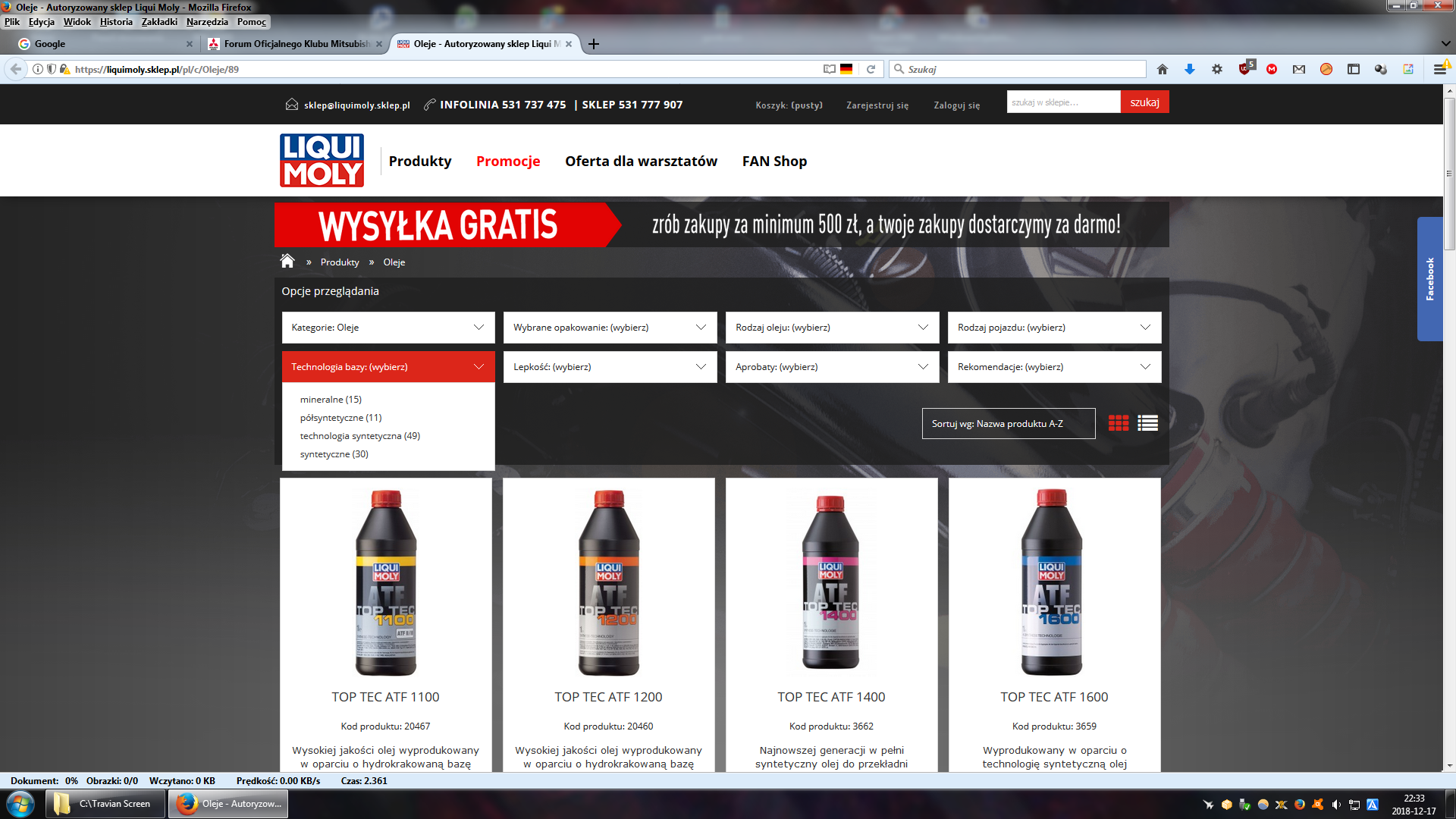1456x819 pixels.
Task: Open the Koszyk (pusty) cart link
Action: coord(789,105)
